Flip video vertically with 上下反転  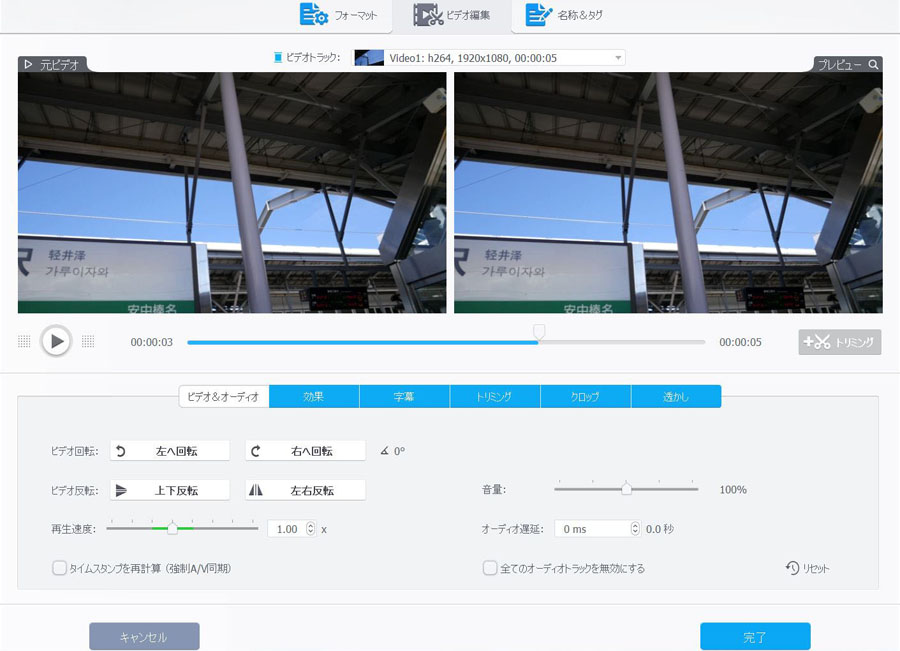[x=170, y=490]
